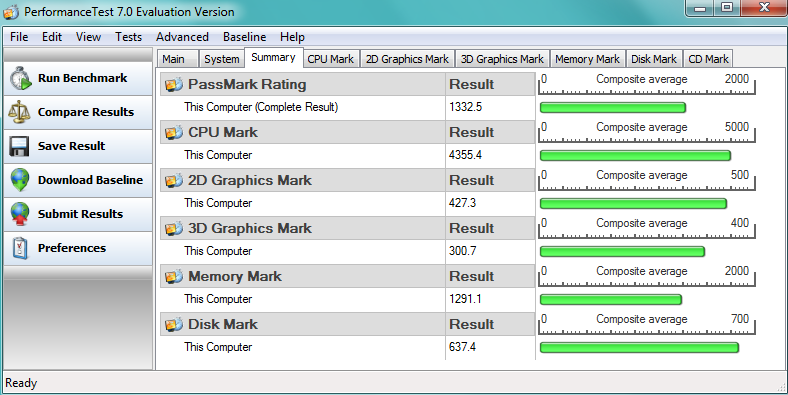Click the Run Benchmark stopwatch icon
Image resolution: width=788 pixels, height=395 pixels.
coord(21,78)
